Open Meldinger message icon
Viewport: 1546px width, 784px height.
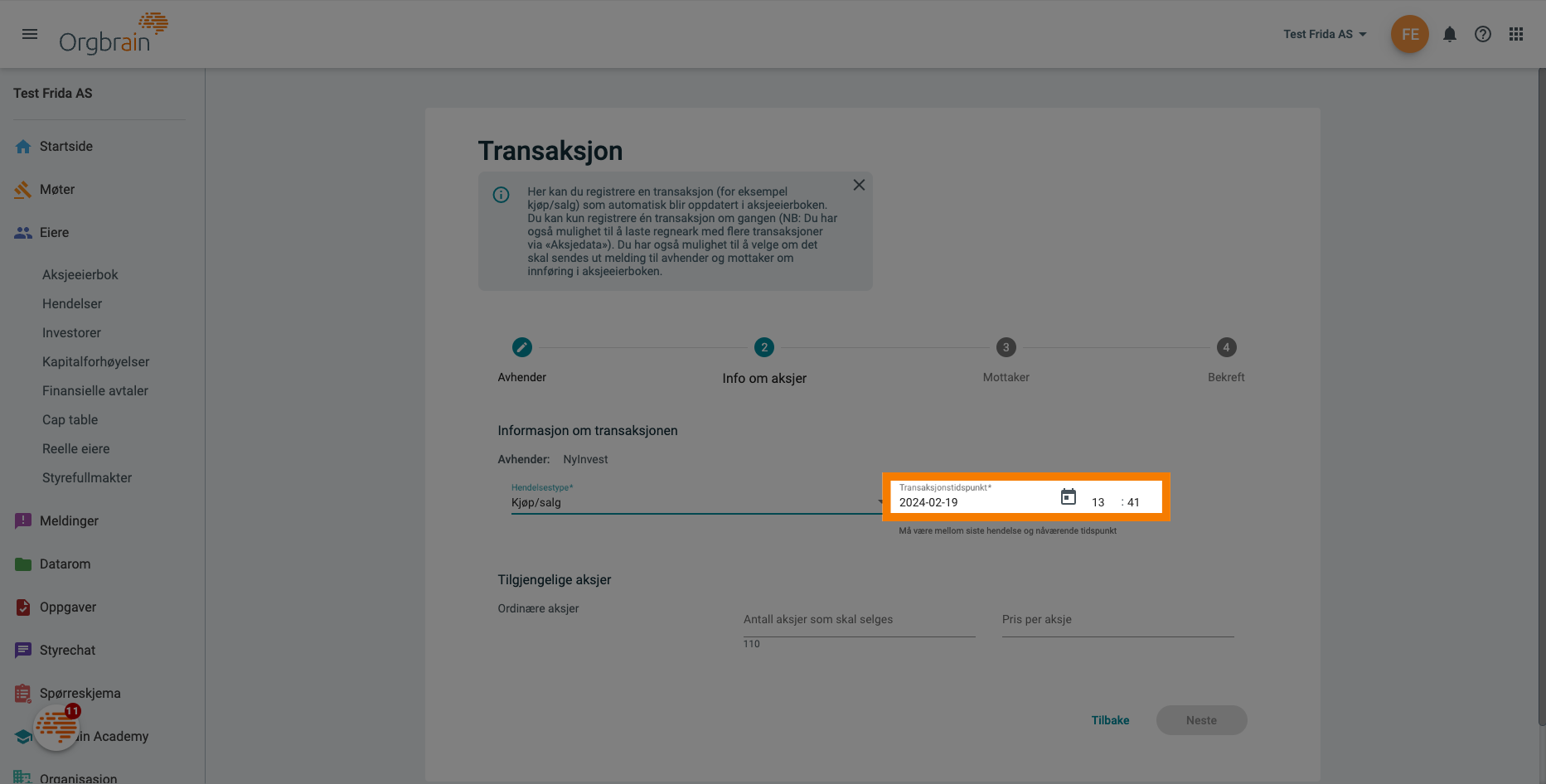pyautogui.click(x=23, y=521)
